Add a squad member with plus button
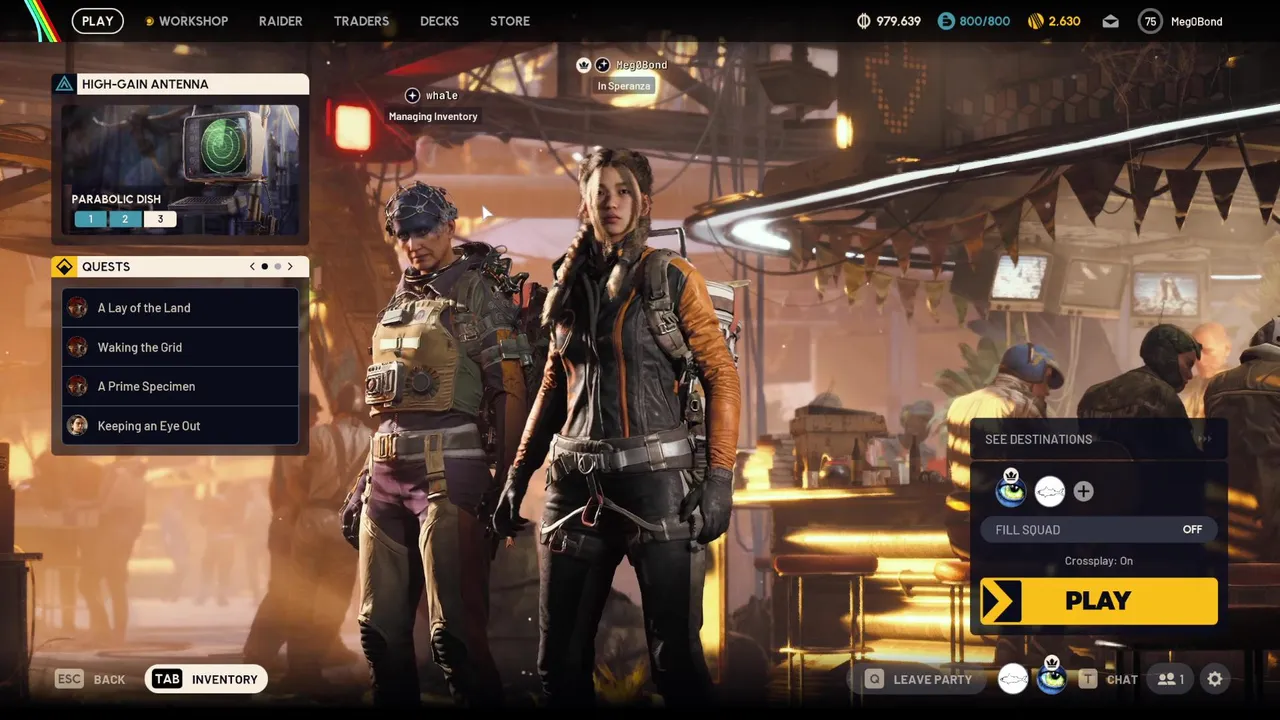The image size is (1280, 720). [x=1083, y=491]
